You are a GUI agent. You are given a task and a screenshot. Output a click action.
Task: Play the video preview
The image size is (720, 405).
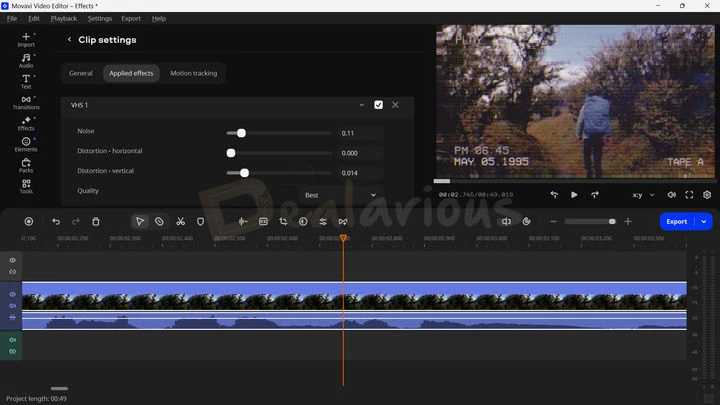pos(574,195)
